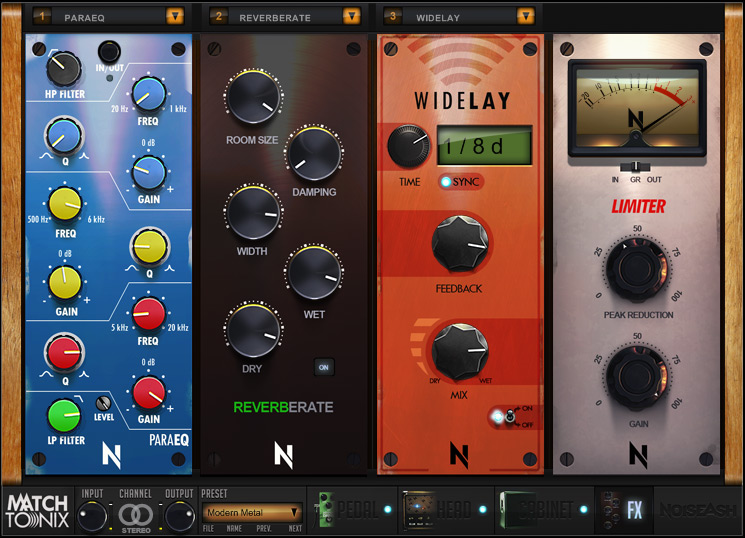Click the red high-band Q knob

point(64,353)
